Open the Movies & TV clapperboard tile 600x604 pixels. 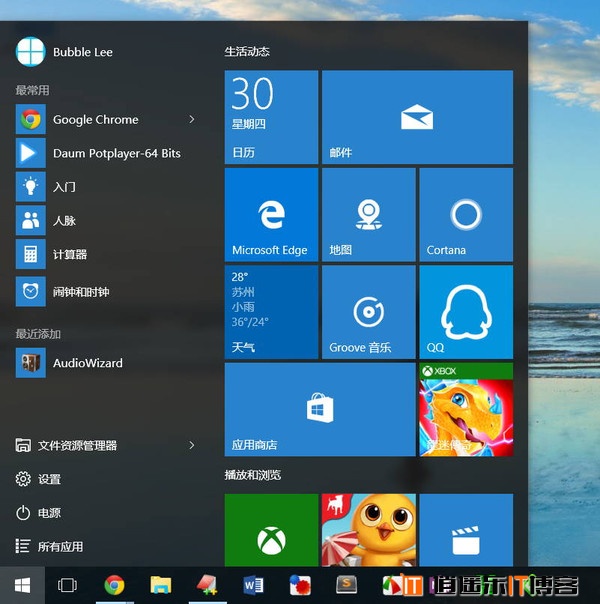(x=466, y=530)
